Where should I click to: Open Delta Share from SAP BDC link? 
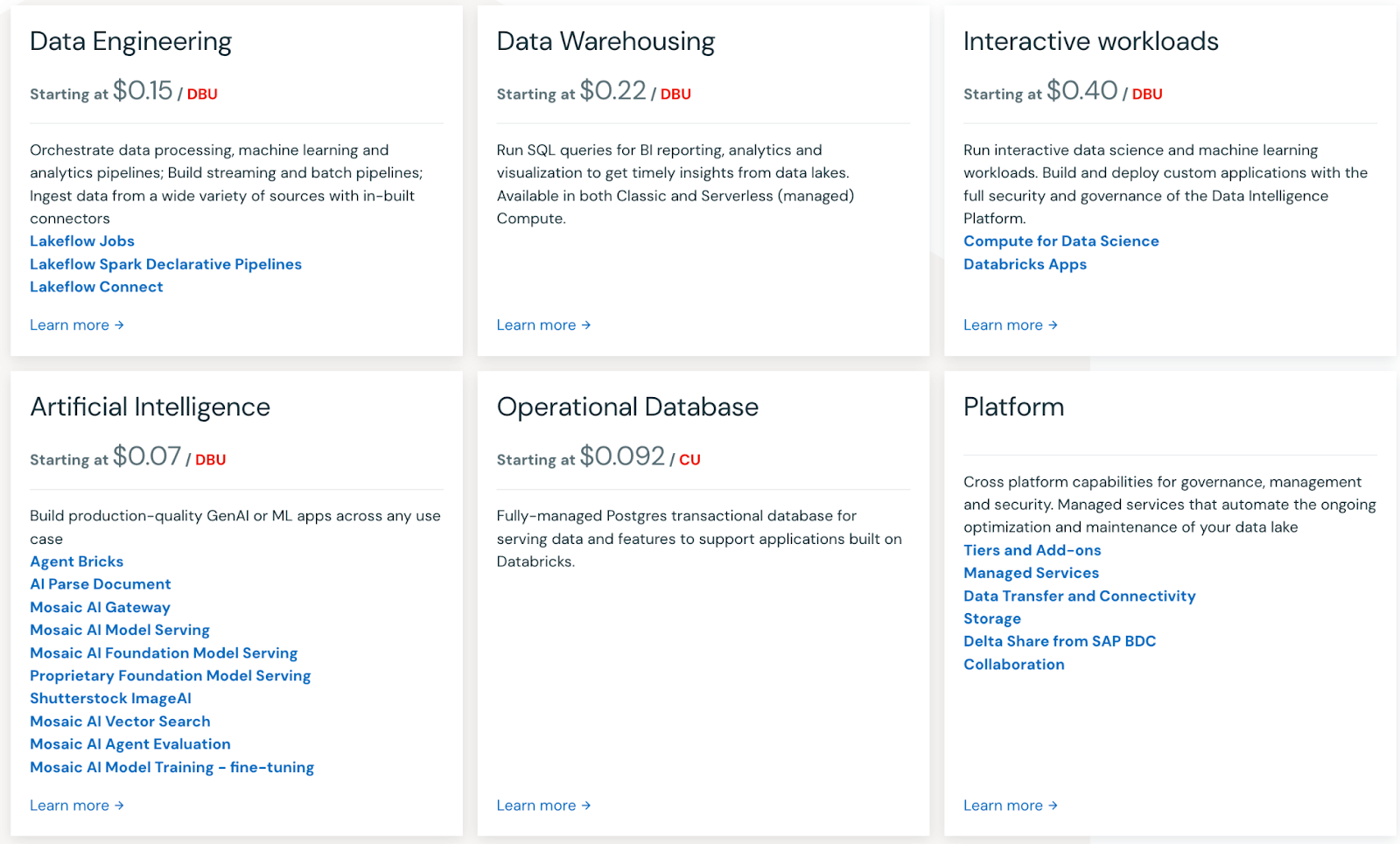point(1060,641)
